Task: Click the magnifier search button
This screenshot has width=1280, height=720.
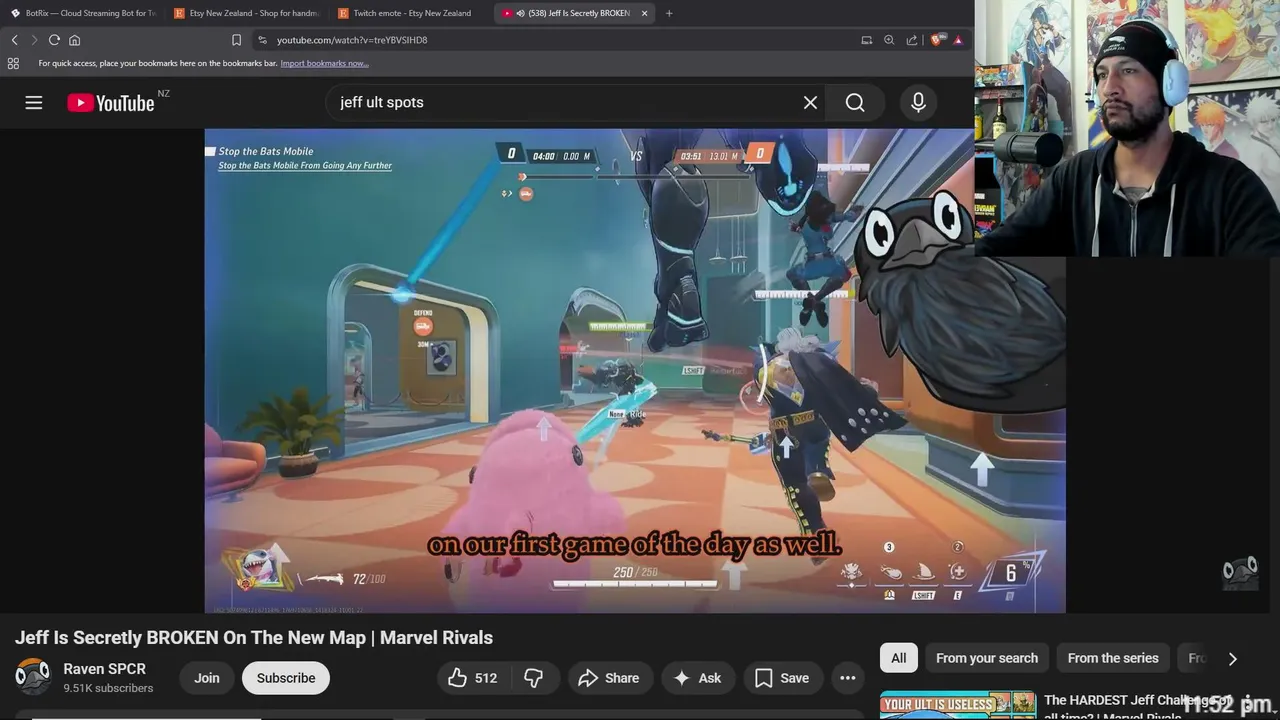Action: pyautogui.click(x=855, y=102)
